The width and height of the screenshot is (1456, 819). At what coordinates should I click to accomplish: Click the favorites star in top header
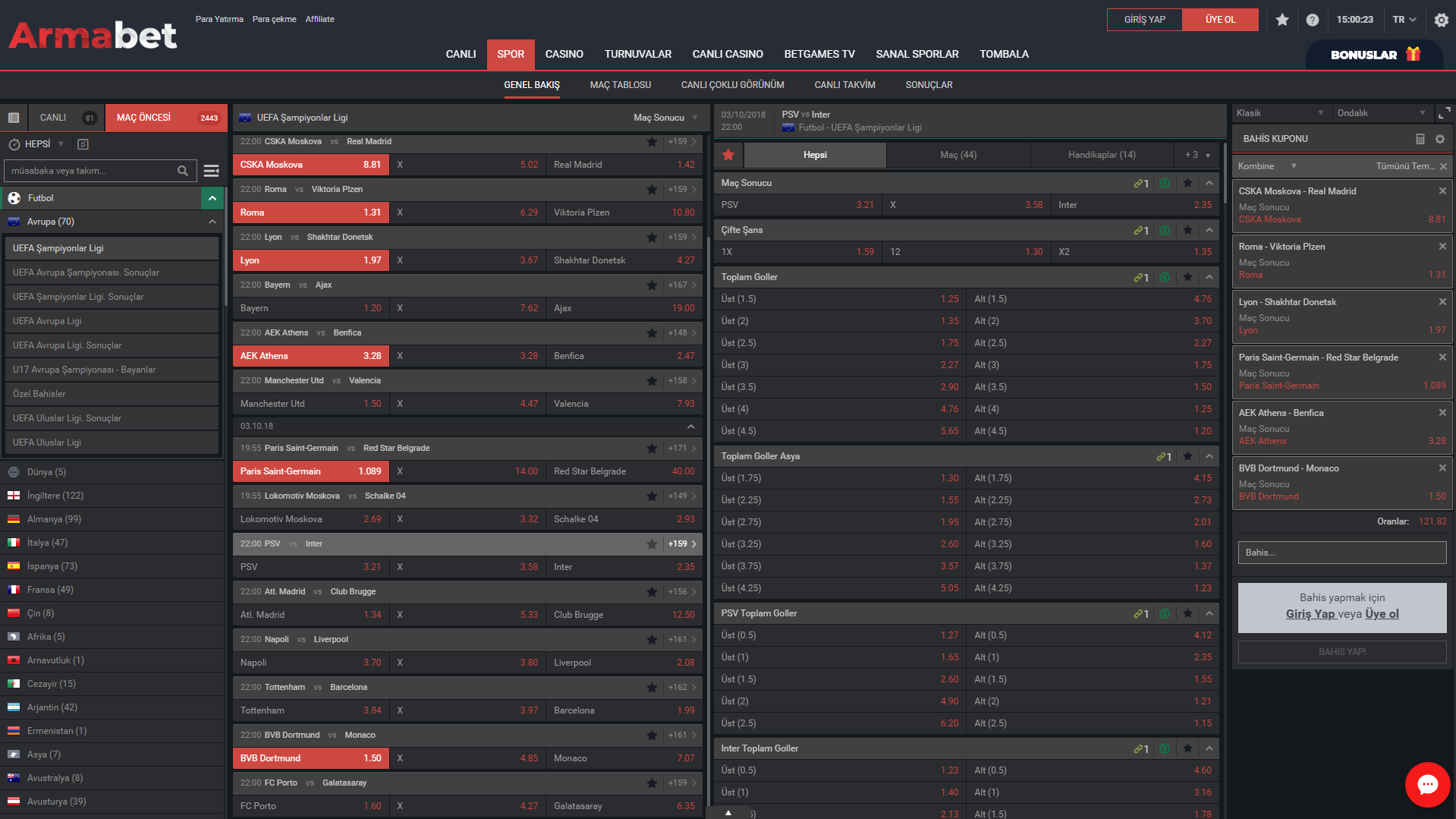coord(1282,20)
